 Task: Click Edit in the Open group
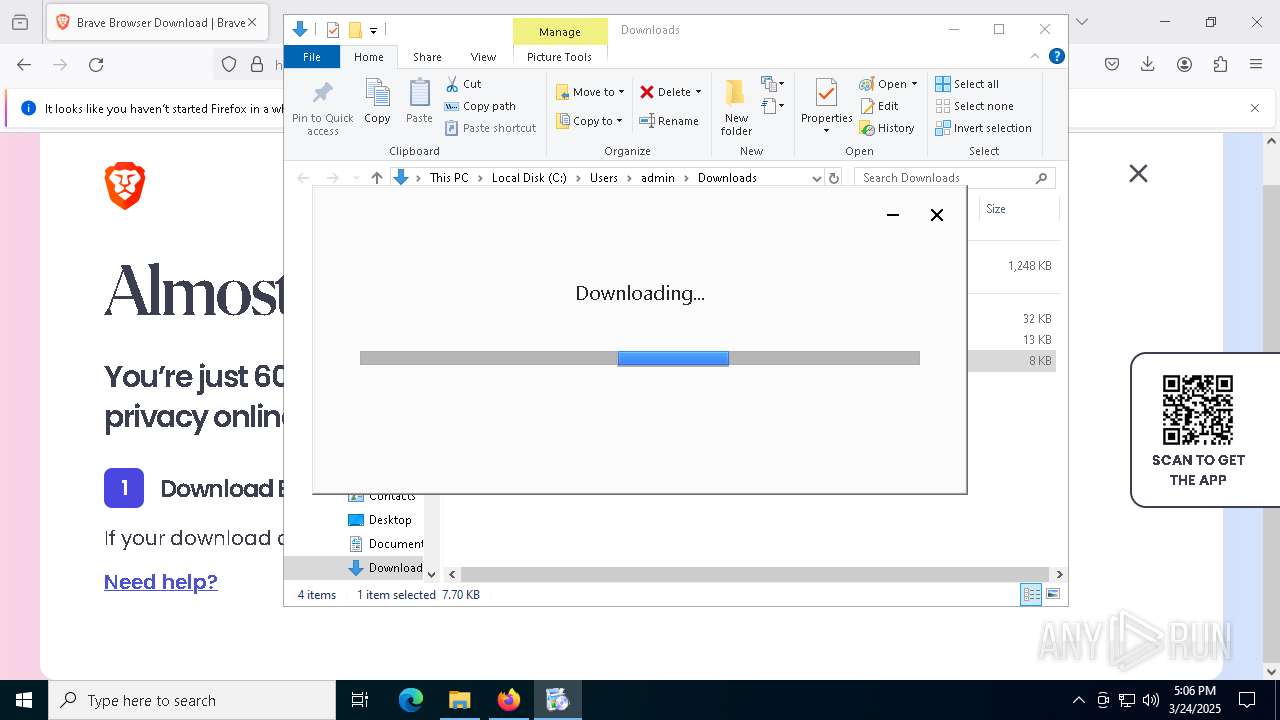[879, 106]
